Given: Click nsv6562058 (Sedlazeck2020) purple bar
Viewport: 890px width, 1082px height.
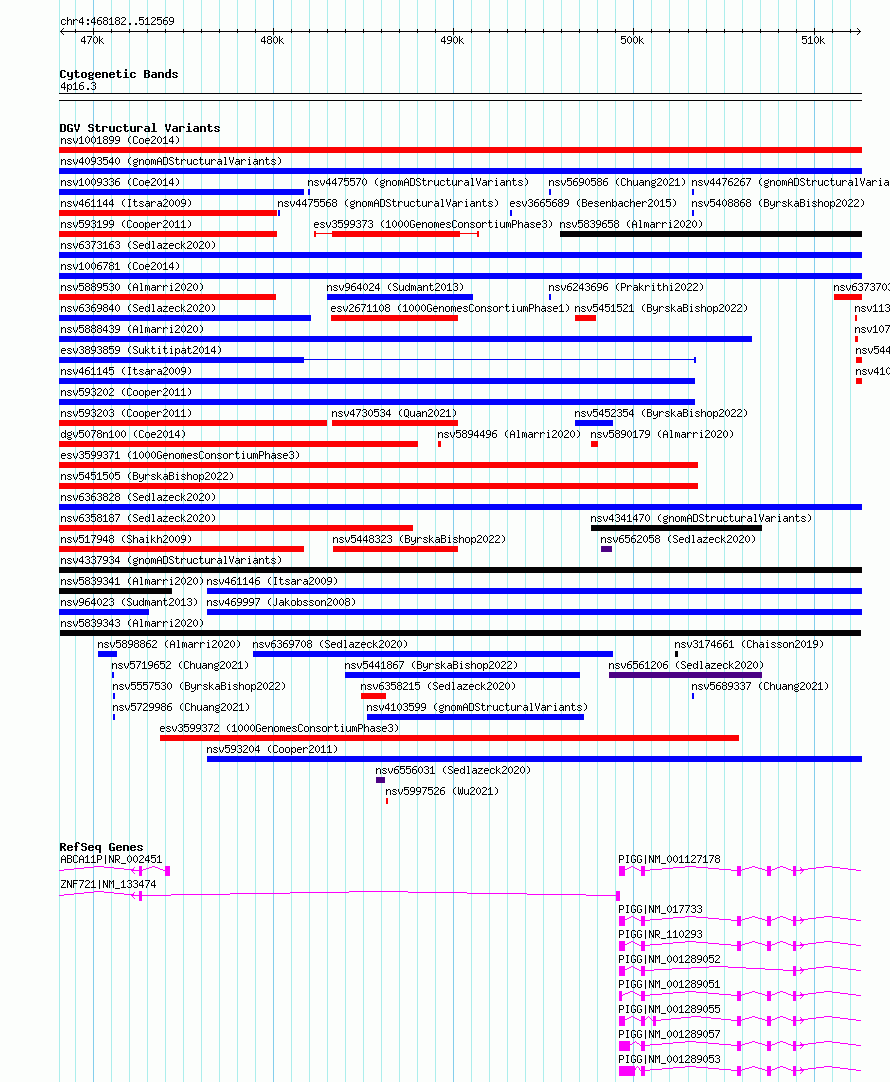Looking at the screenshot, I should [606, 549].
